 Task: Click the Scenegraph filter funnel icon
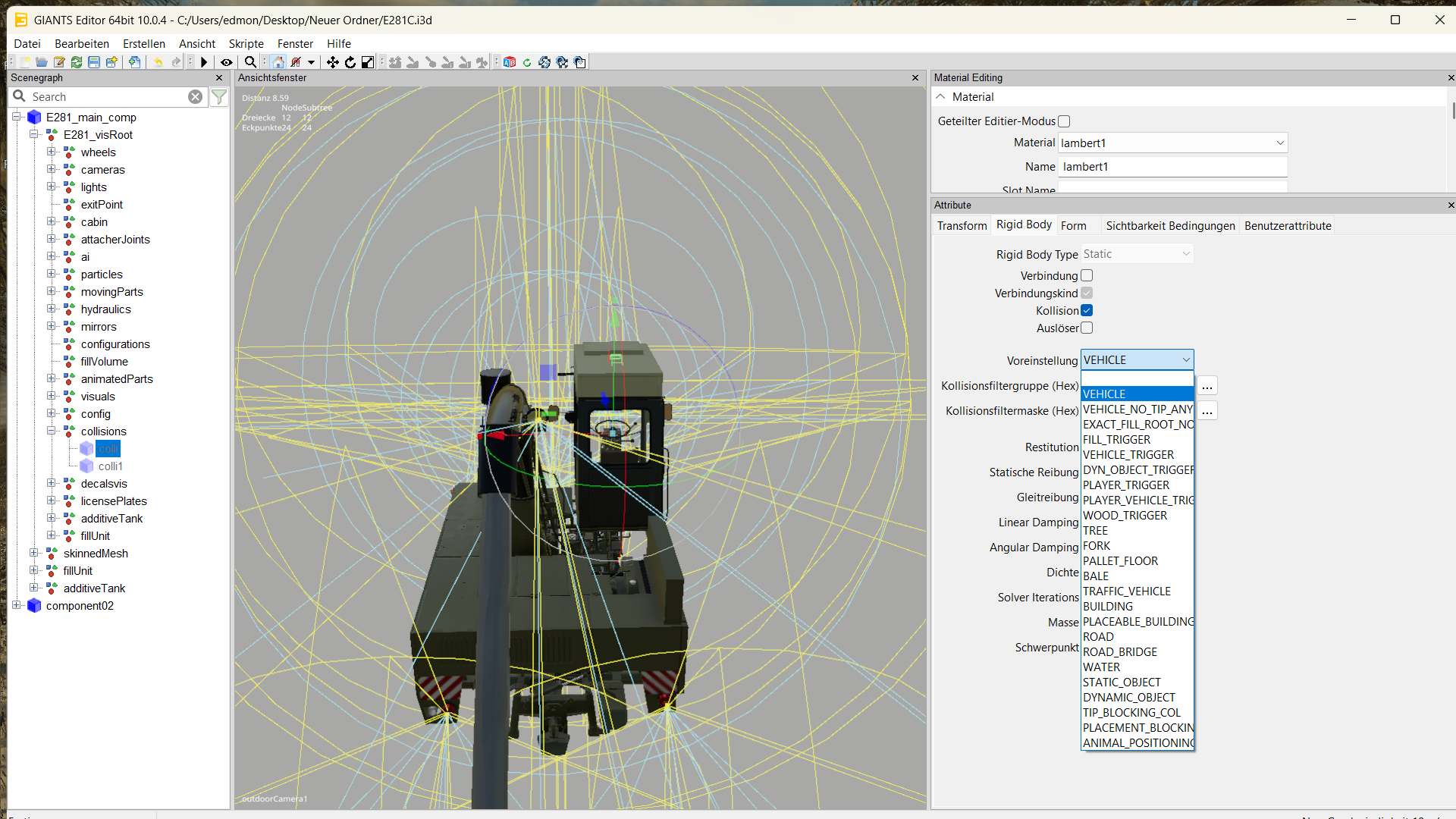pyautogui.click(x=219, y=97)
